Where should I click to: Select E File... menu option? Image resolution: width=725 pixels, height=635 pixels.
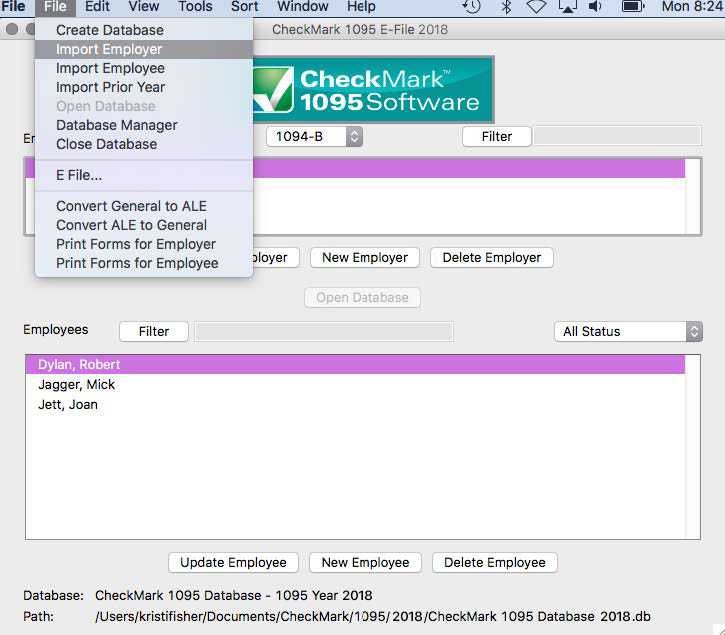point(79,175)
